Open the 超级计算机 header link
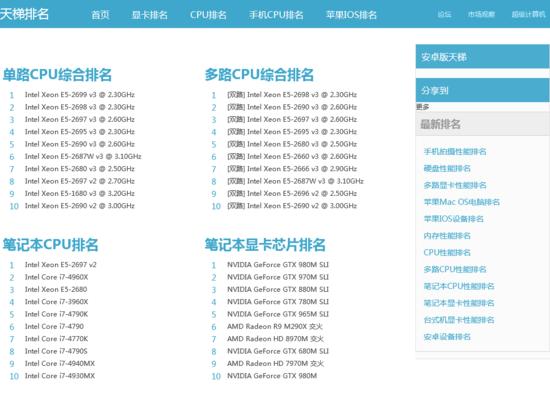The height and width of the screenshot is (400, 550). (528, 14)
